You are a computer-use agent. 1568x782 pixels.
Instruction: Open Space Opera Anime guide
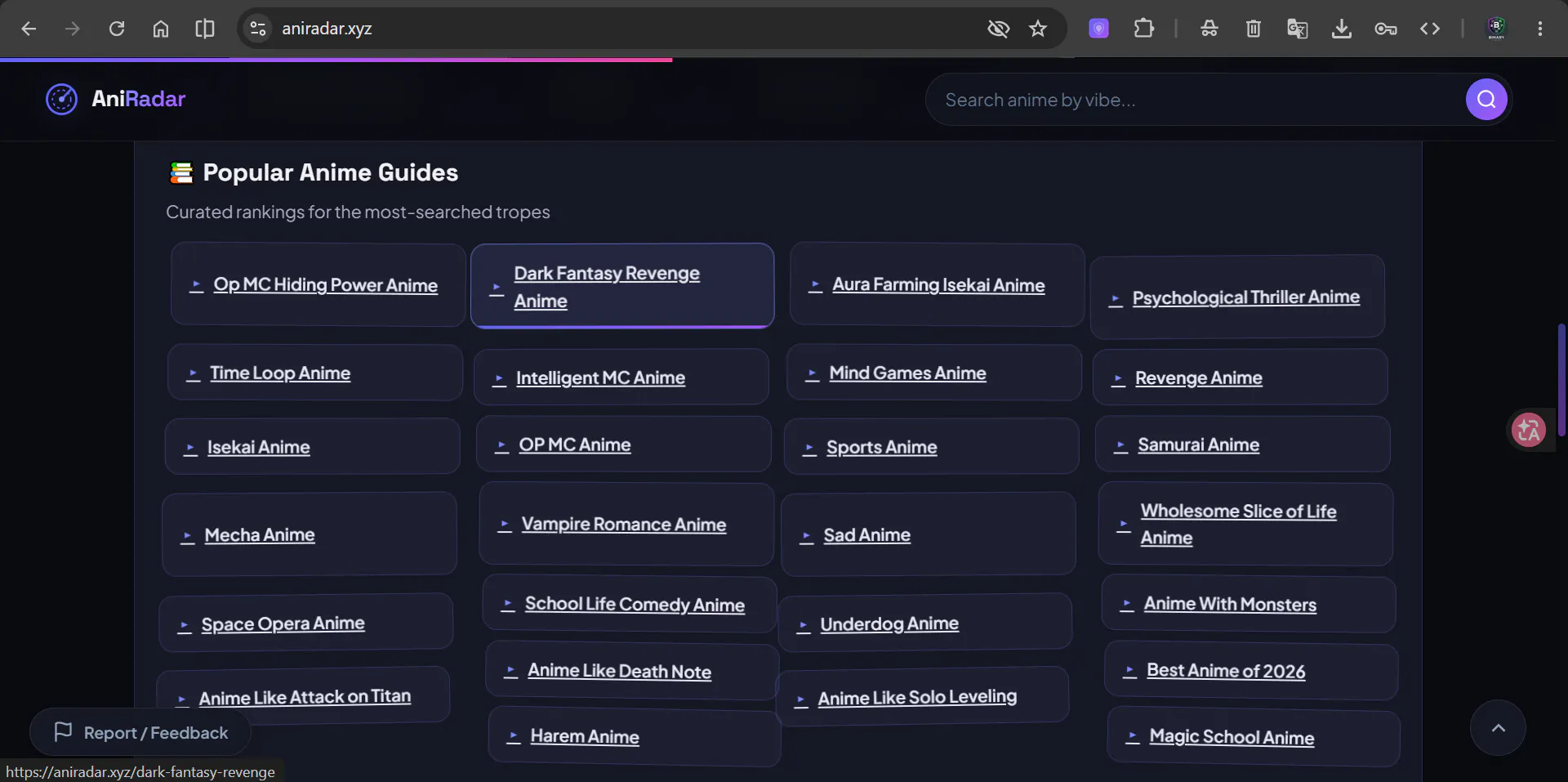306,623
